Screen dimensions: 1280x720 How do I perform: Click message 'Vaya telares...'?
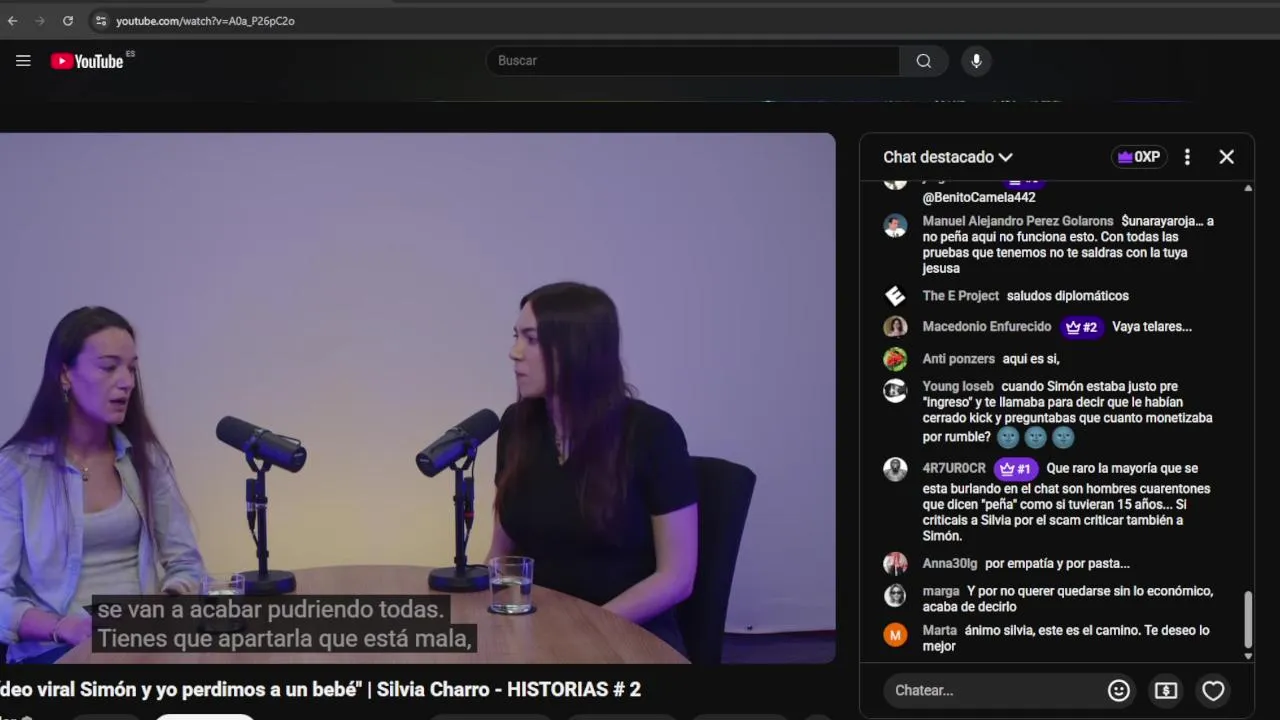click(1152, 327)
